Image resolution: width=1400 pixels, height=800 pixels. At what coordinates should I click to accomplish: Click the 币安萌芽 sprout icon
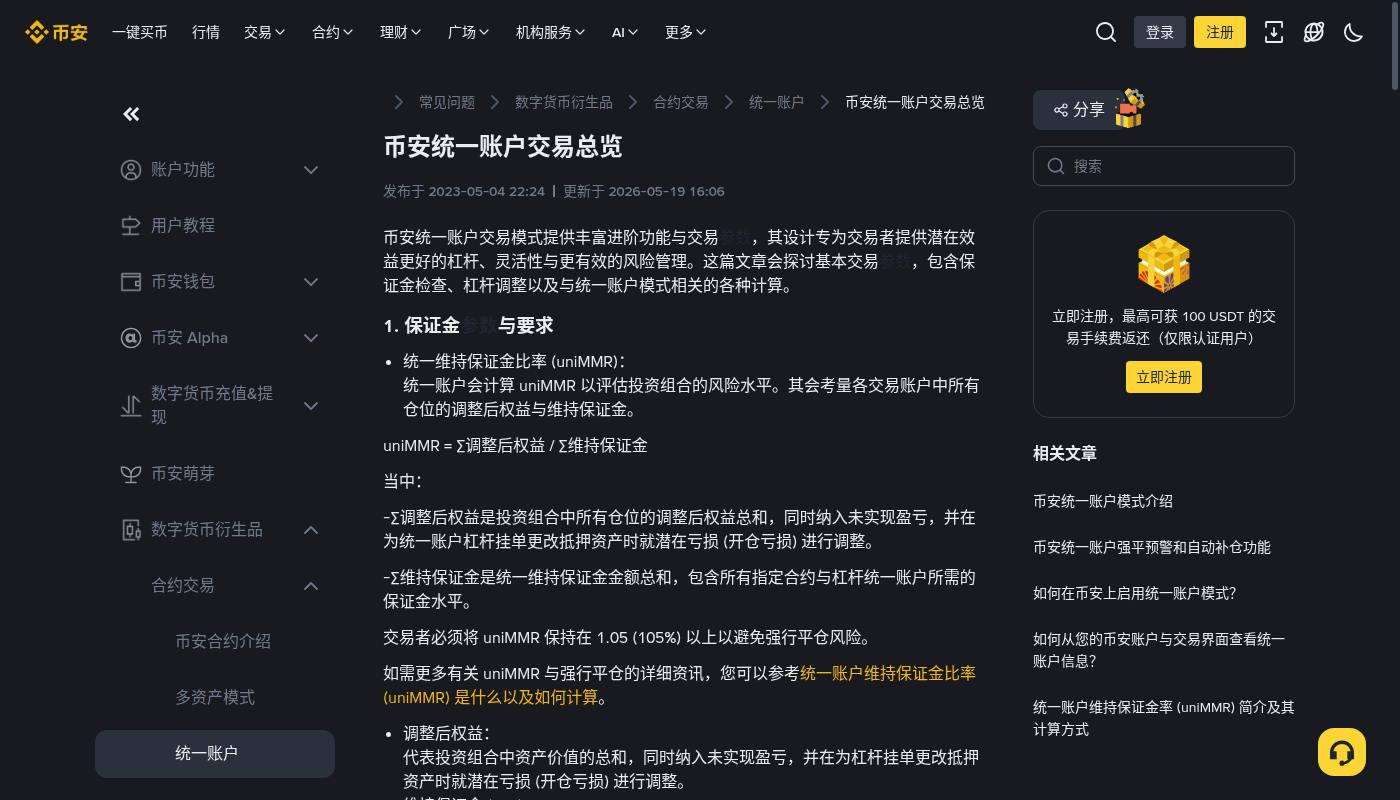pos(131,474)
